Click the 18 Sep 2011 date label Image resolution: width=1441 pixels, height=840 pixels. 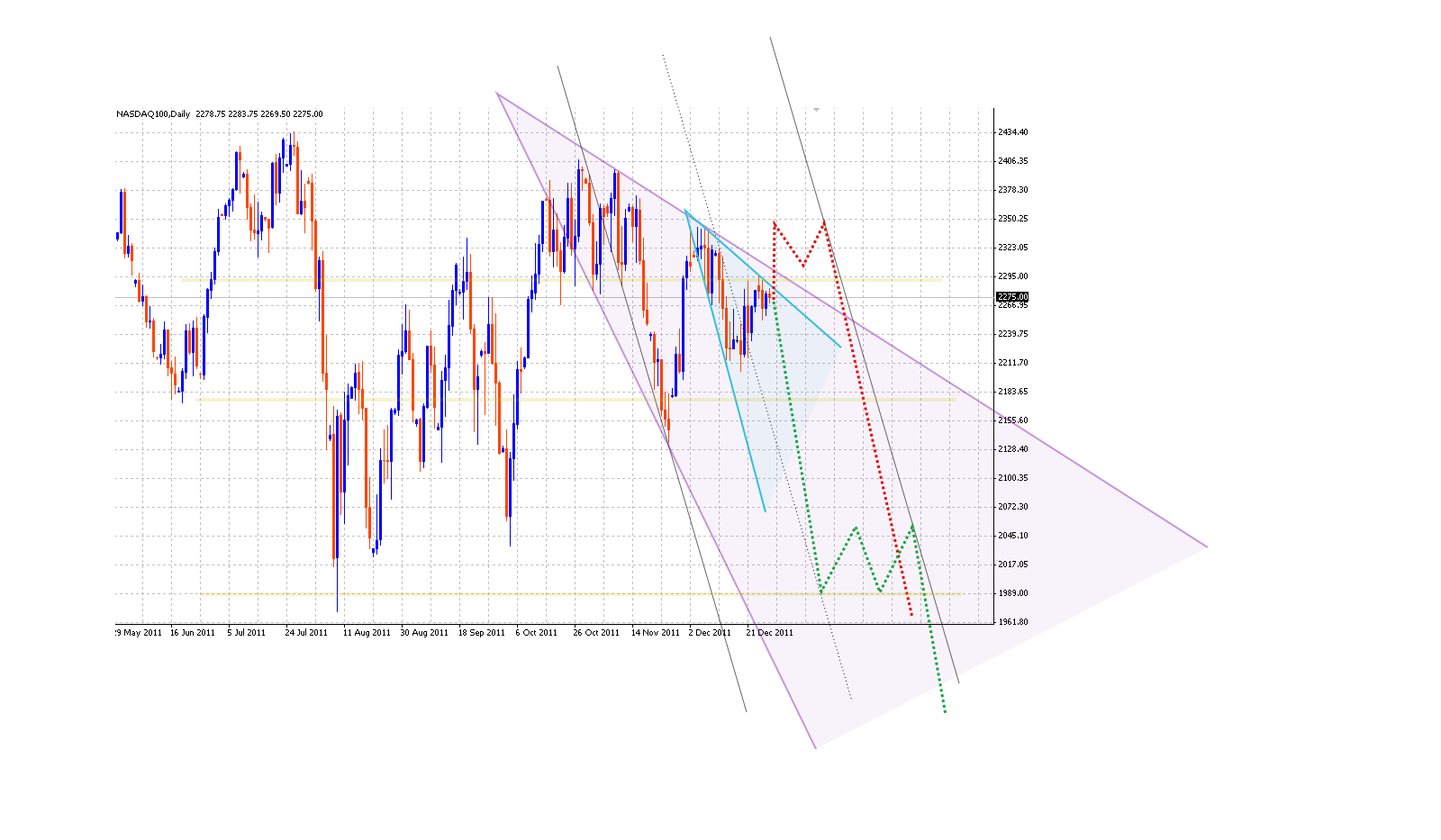(482, 633)
